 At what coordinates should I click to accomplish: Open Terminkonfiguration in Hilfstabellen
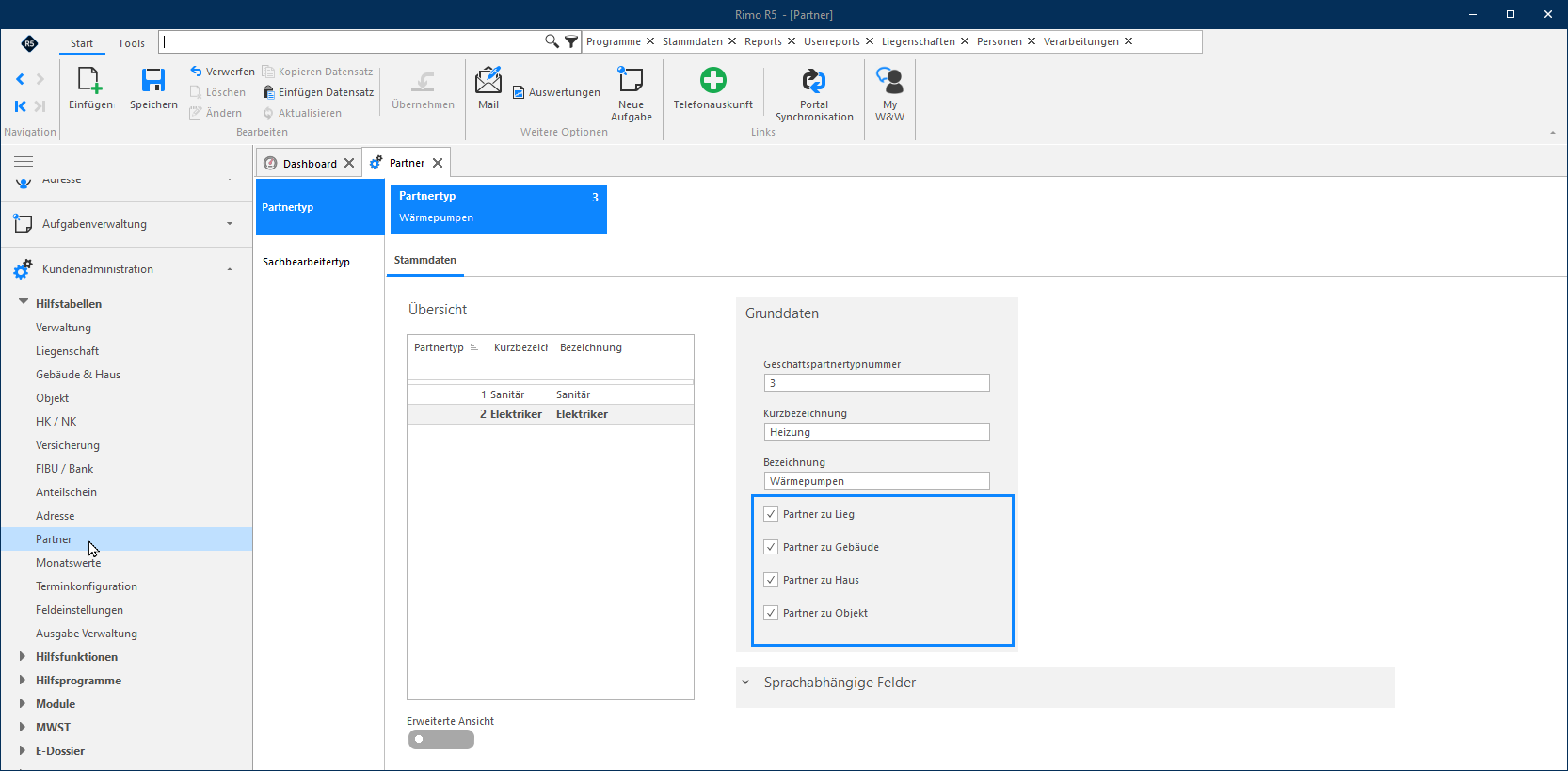tap(87, 586)
